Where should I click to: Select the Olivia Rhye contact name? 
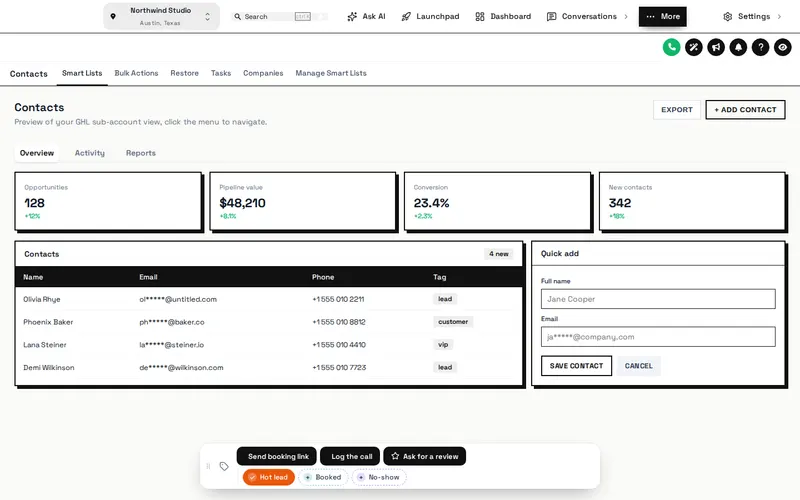[42, 299]
